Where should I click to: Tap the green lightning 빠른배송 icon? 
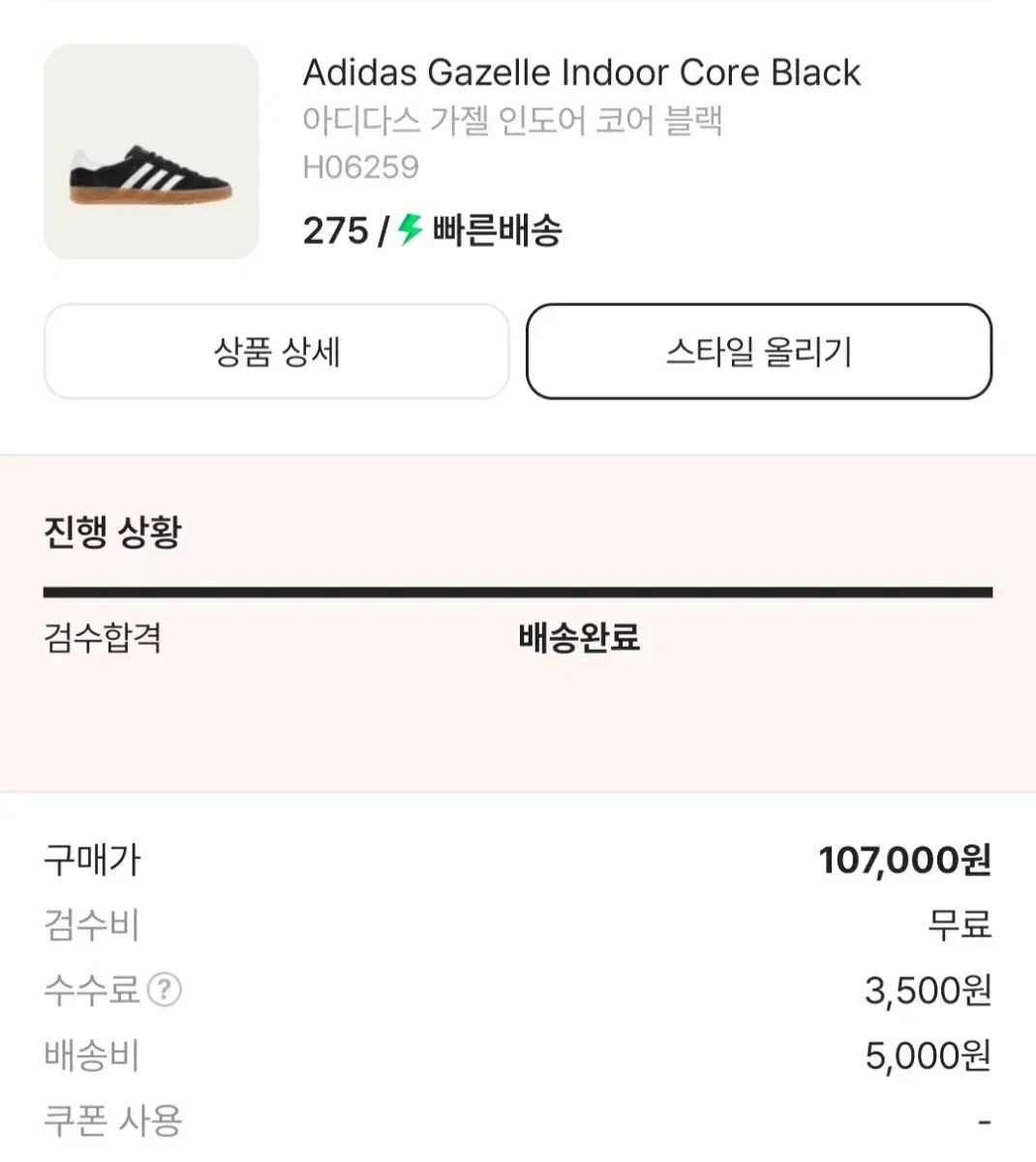point(411,229)
